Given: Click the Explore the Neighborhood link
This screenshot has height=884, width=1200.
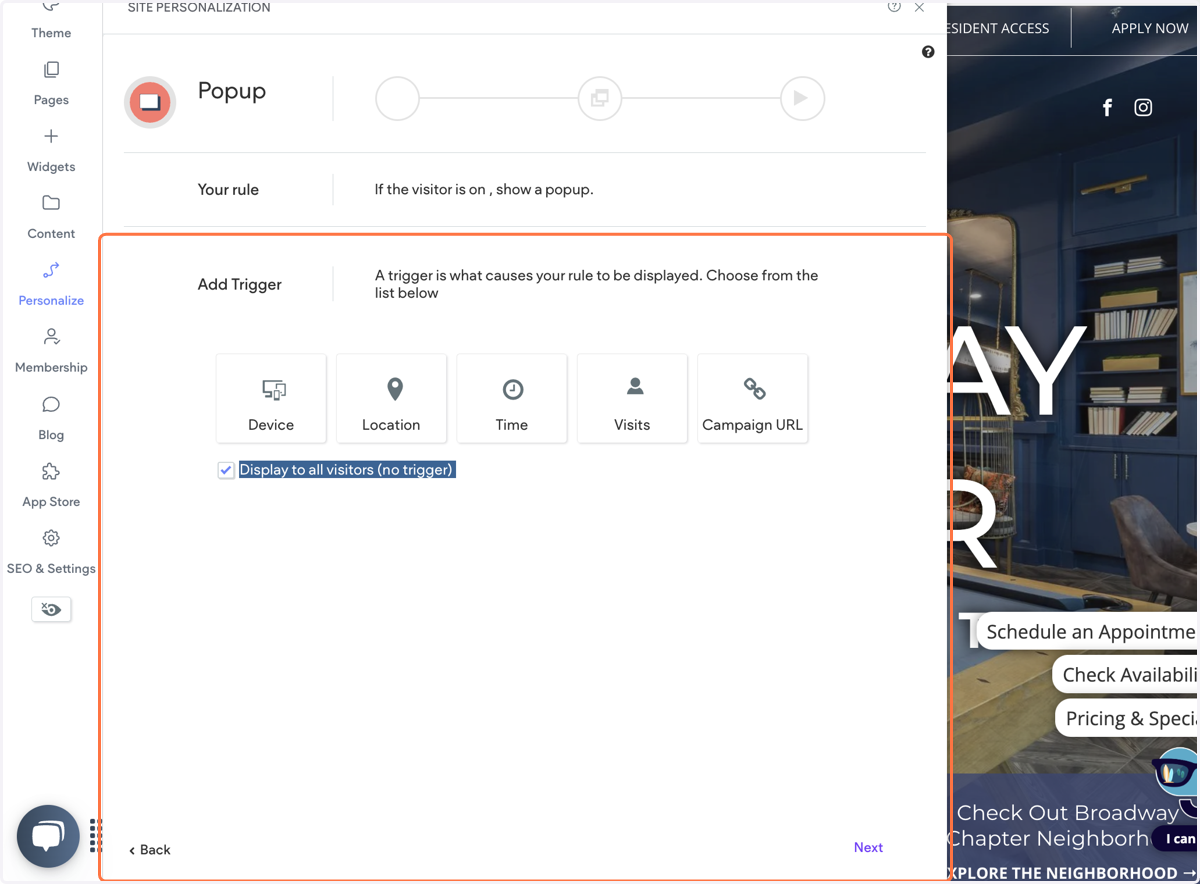Looking at the screenshot, I should [1072, 873].
